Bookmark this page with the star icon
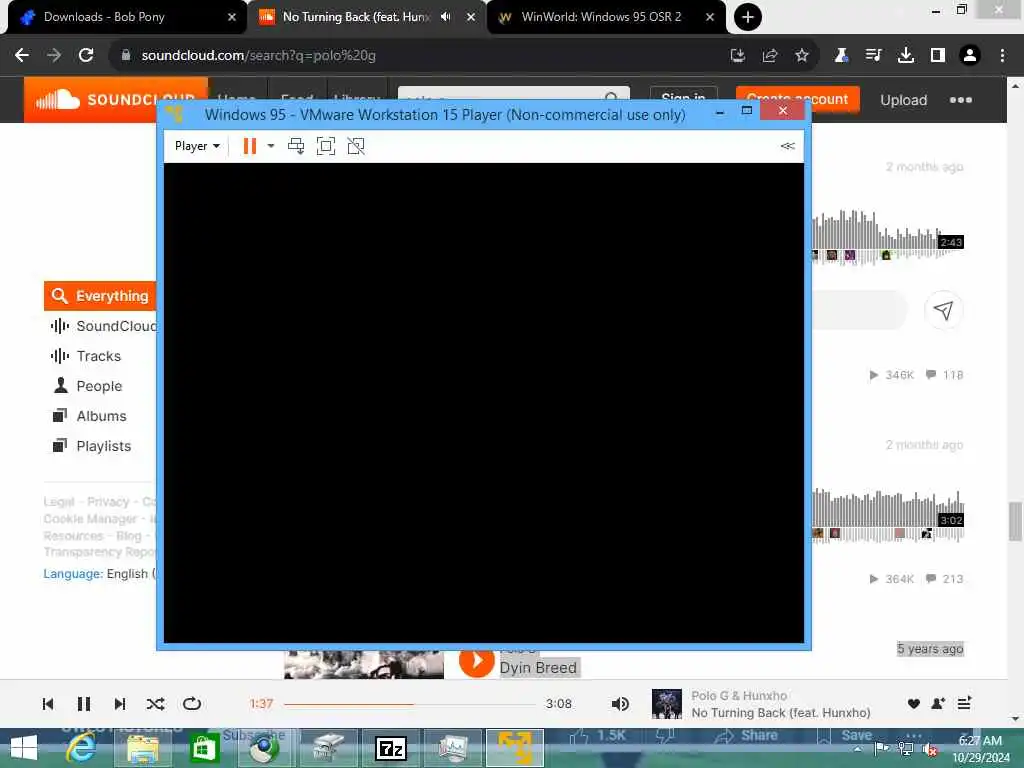The height and width of the screenshot is (768, 1024). (802, 56)
